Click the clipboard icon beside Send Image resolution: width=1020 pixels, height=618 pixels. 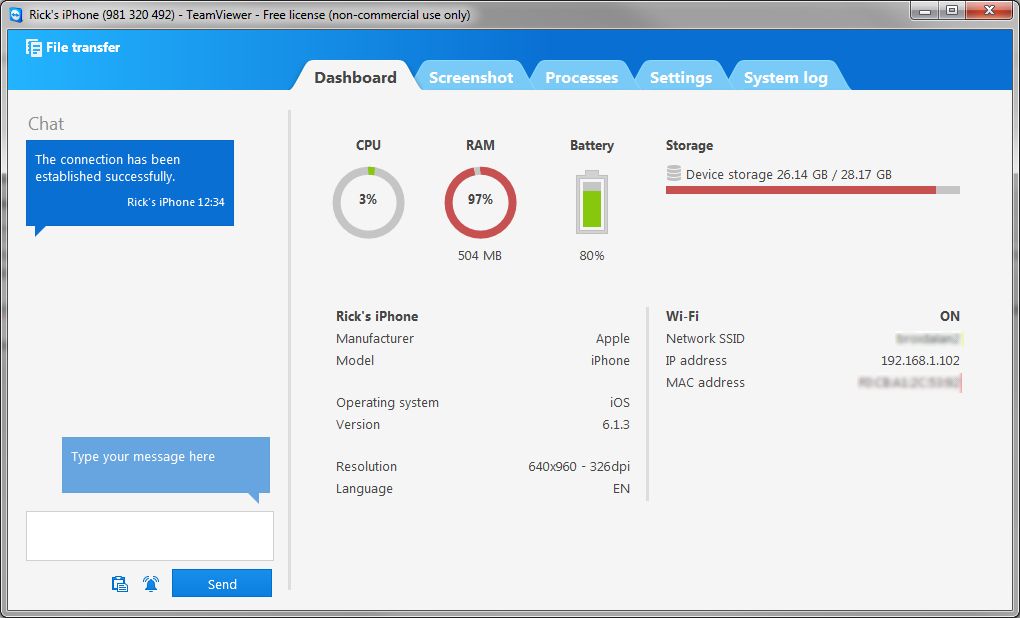click(120, 584)
